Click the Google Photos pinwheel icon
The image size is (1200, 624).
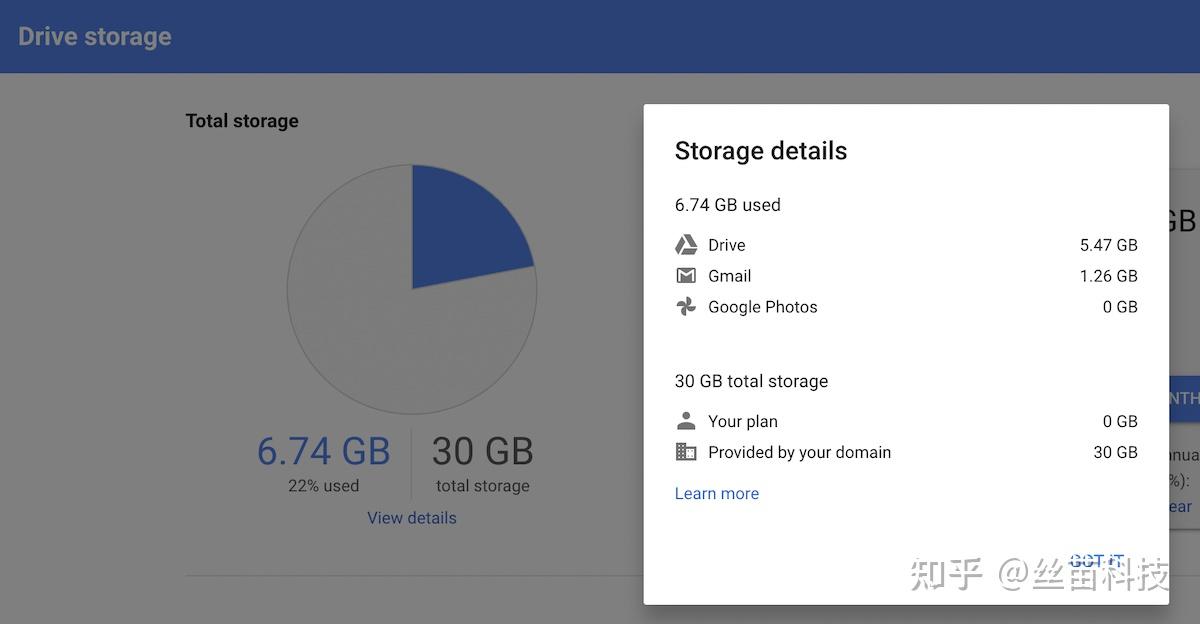(x=686, y=307)
